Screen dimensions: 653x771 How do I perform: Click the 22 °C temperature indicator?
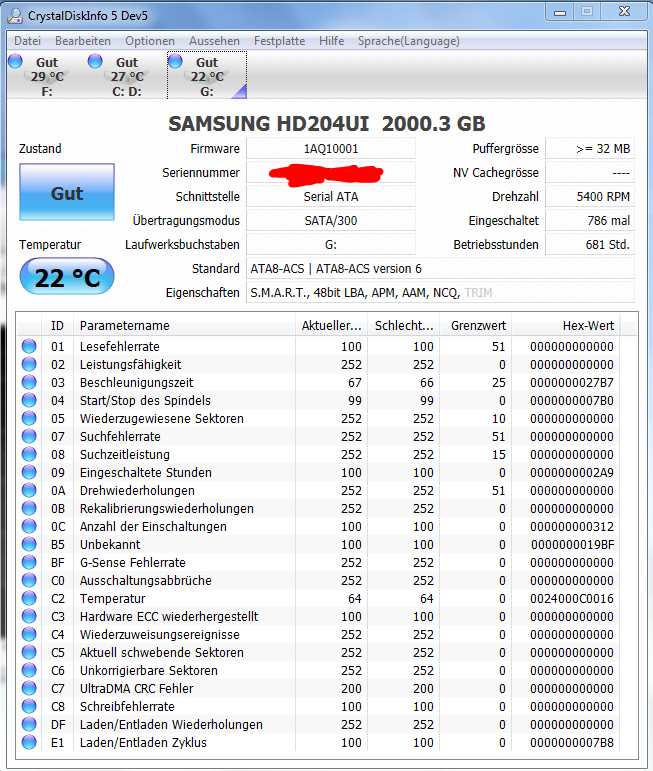(67, 276)
